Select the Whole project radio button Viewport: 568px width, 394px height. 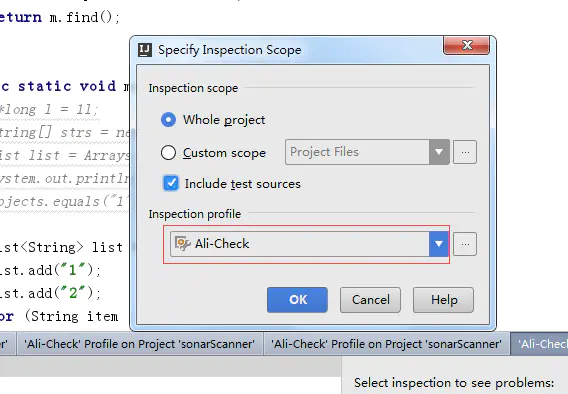tap(168, 120)
